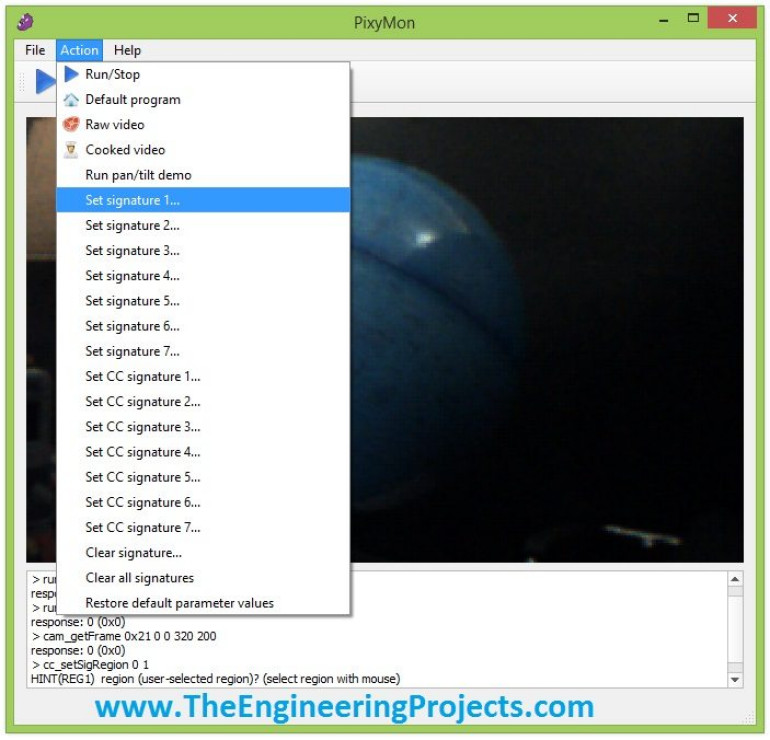This screenshot has width=770, height=740.
Task: Select Restore default parameter values
Action: point(179,603)
